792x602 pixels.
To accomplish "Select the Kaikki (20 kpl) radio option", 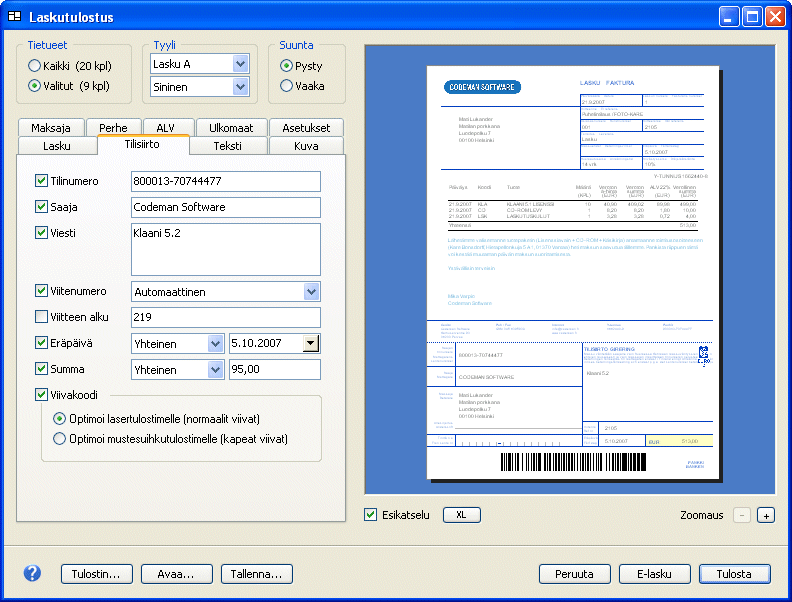I will pyautogui.click(x=35, y=66).
